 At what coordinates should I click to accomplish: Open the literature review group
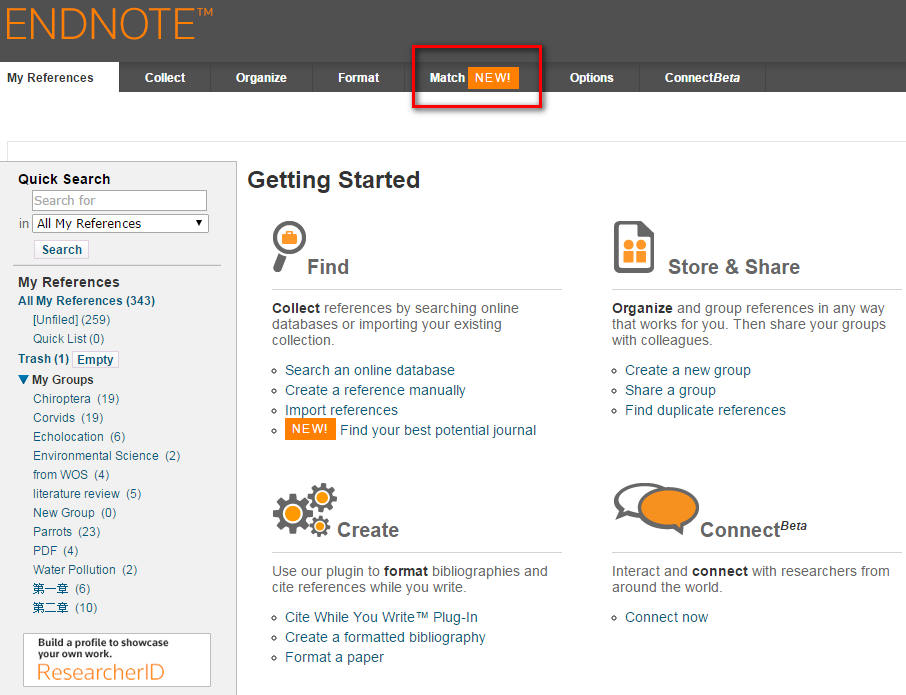point(87,494)
